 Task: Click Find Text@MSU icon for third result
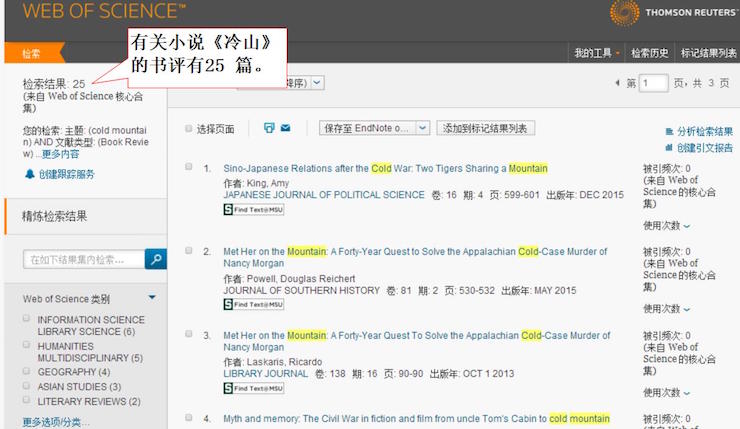(253, 388)
